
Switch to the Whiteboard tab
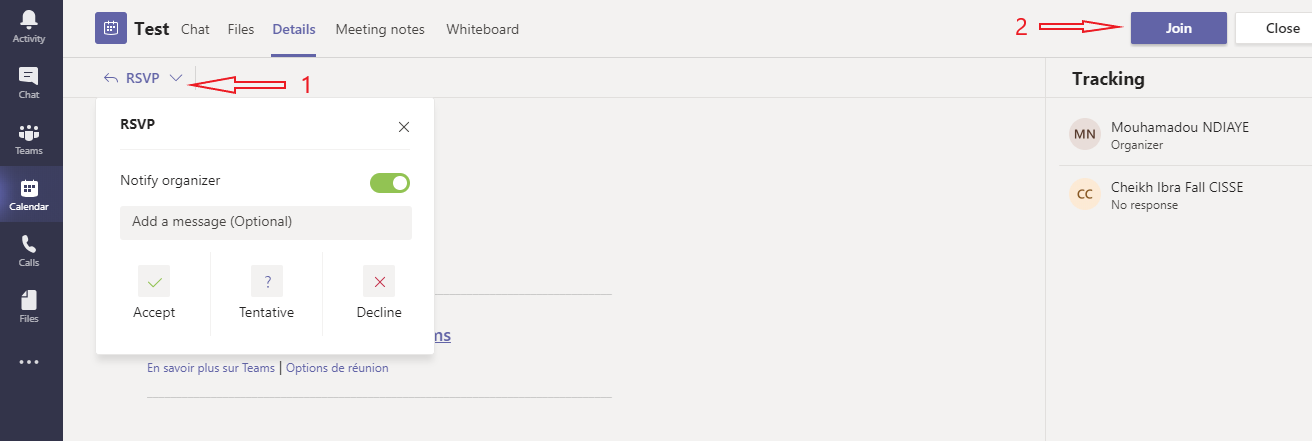(x=482, y=29)
